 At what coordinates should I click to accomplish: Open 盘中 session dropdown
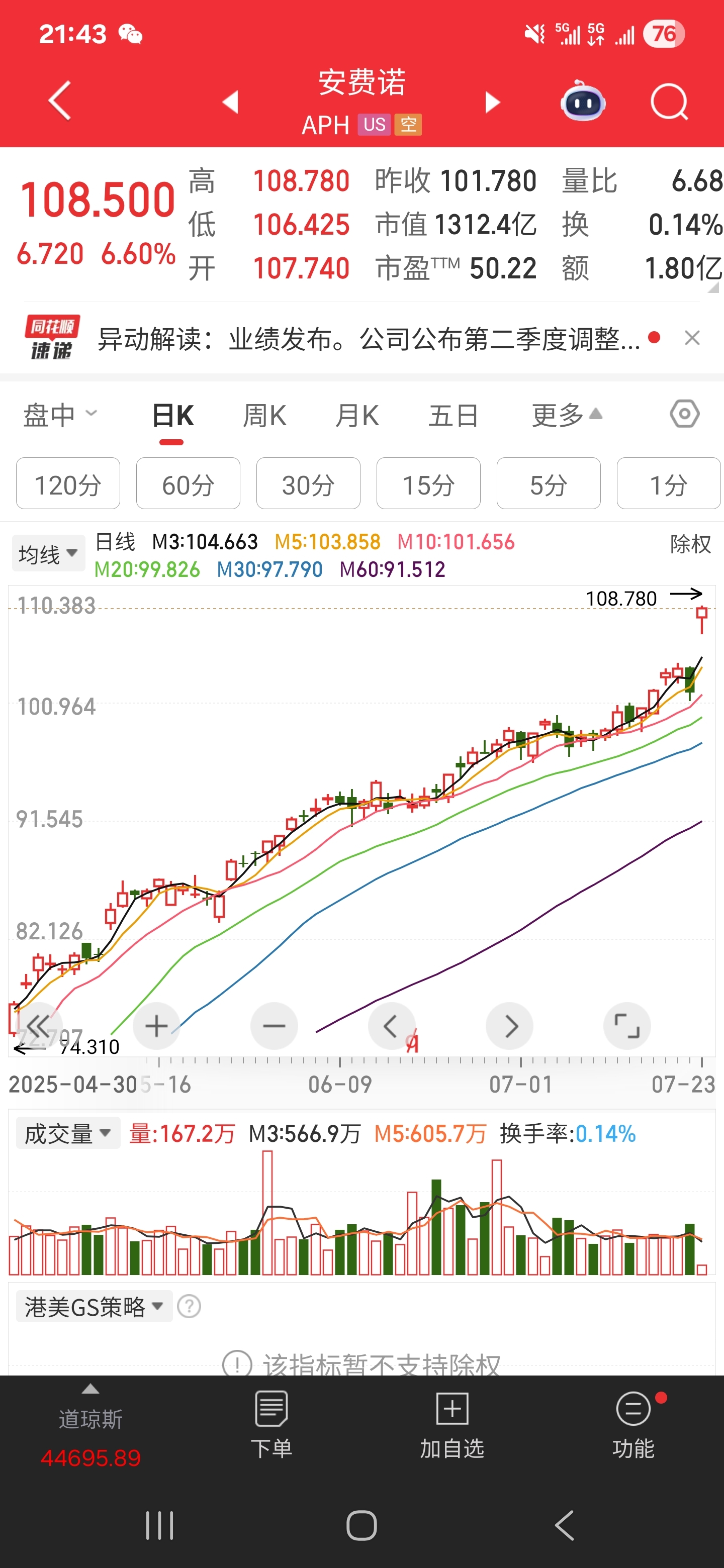click(60, 415)
